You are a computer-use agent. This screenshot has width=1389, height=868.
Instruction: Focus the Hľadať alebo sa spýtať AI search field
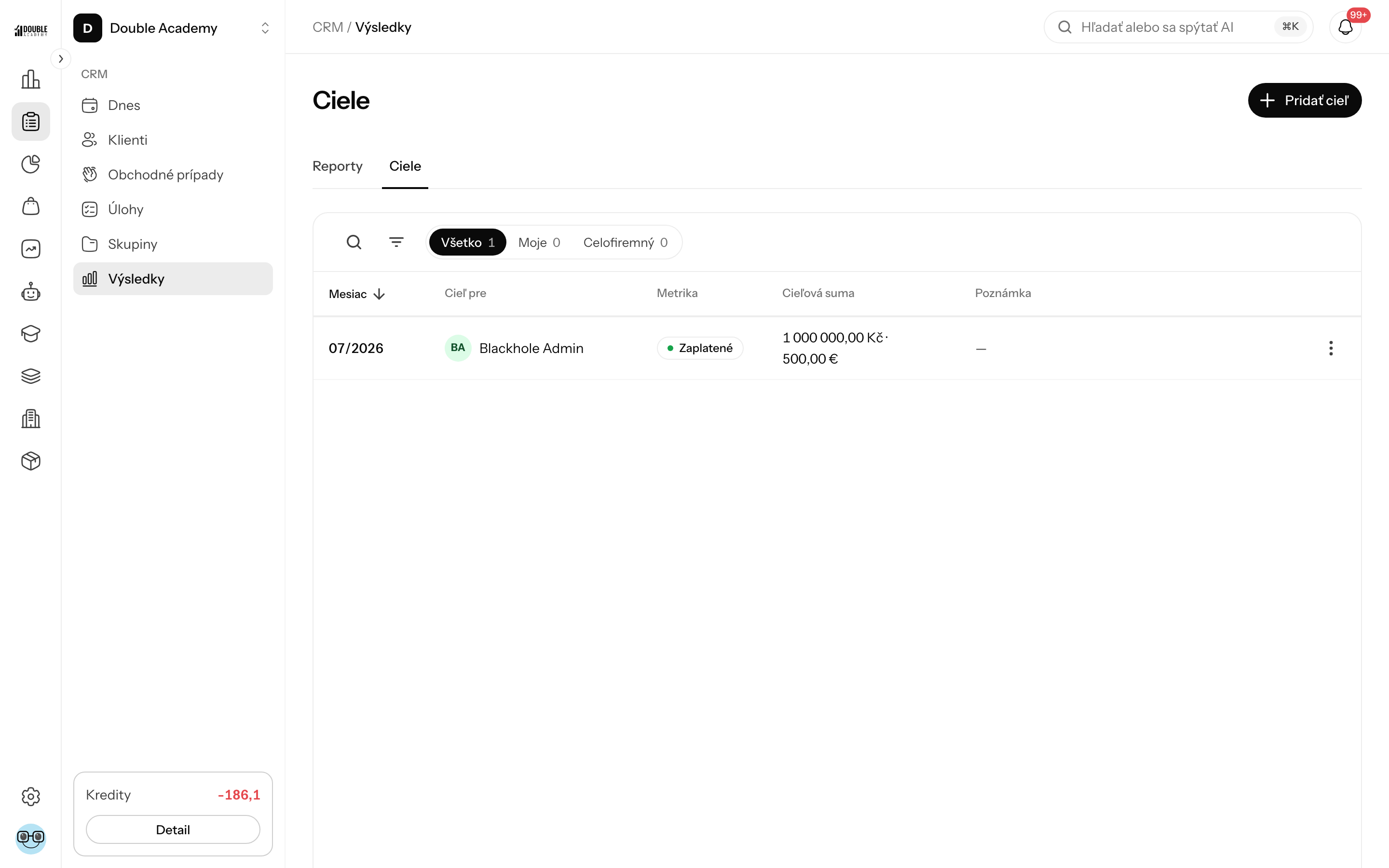(1178, 27)
